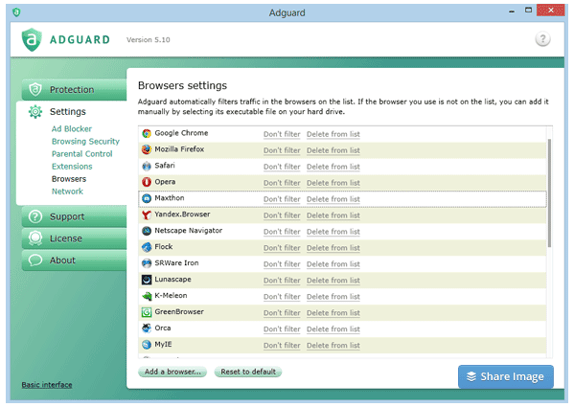
Task: Click the K-Meleon lizard icon
Action: [x=146, y=296]
